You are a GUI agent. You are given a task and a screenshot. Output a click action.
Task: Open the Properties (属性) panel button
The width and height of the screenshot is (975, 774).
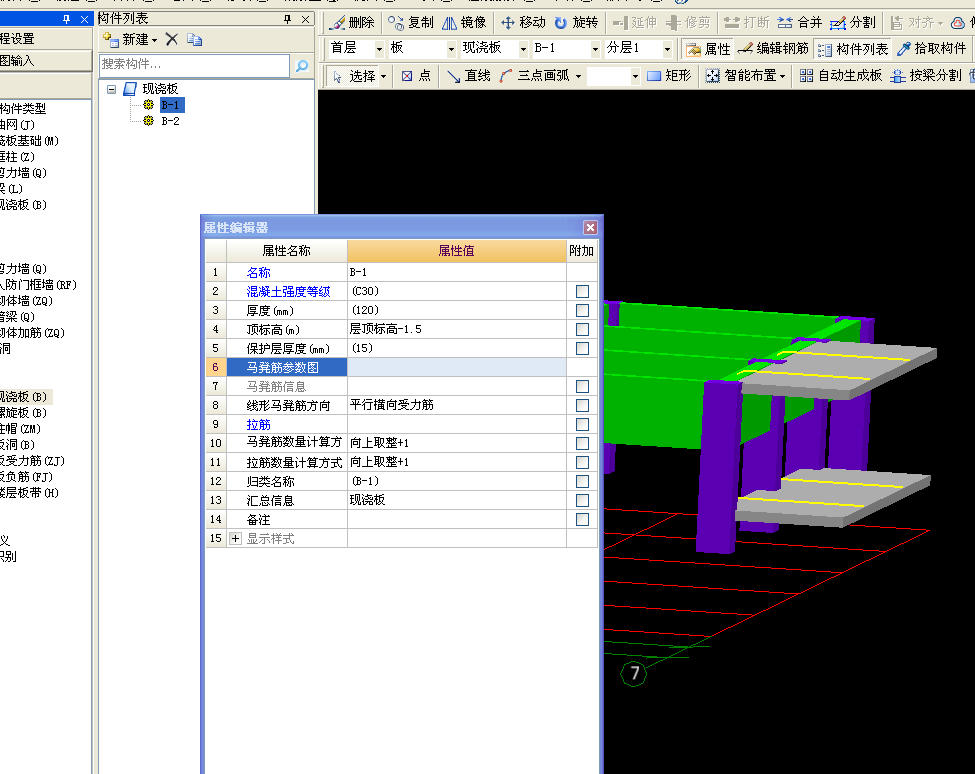(x=708, y=49)
